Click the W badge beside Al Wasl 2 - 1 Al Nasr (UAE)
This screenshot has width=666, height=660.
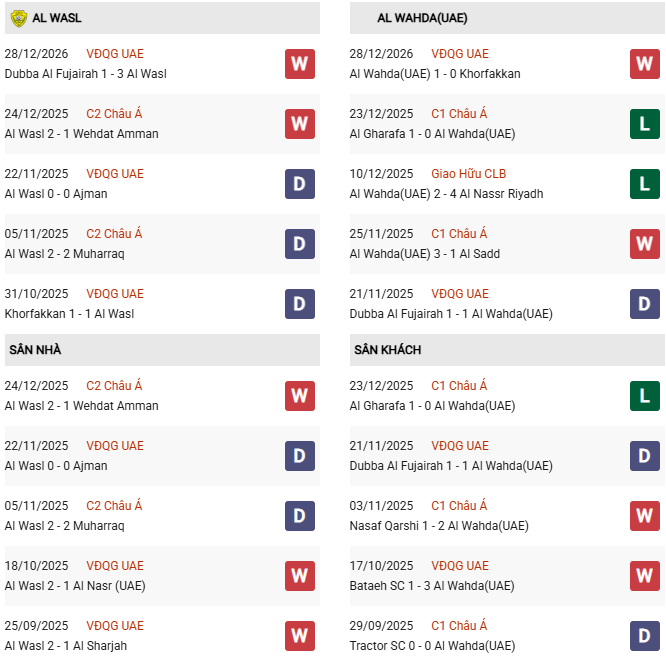(x=299, y=576)
